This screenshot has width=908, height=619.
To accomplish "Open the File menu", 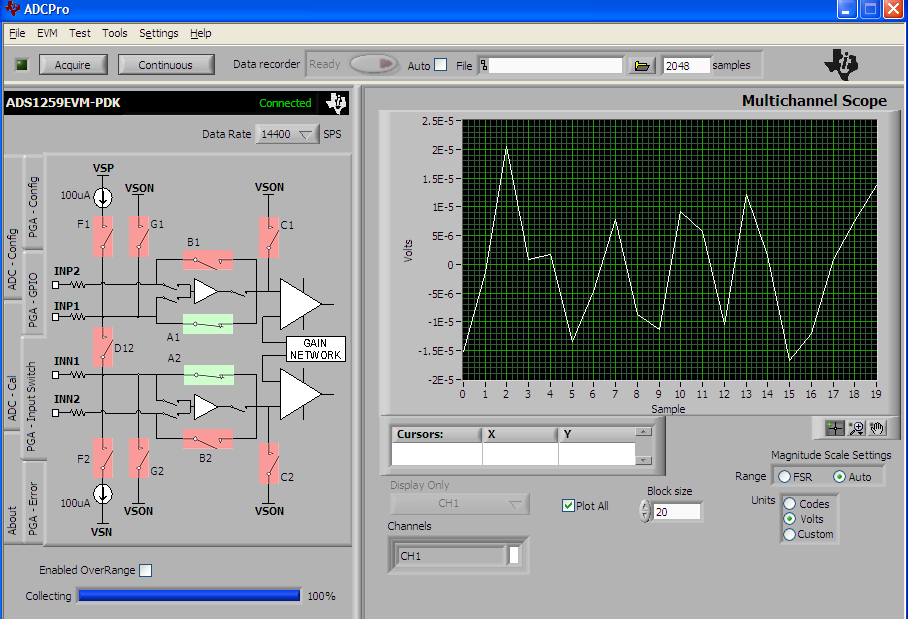I will point(17,34).
